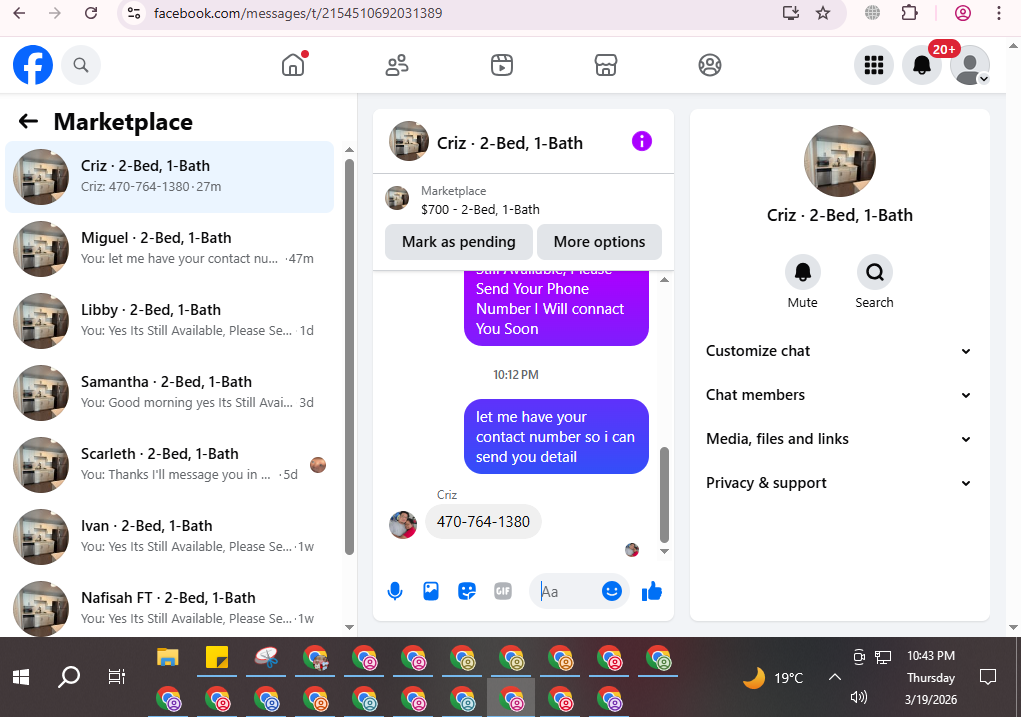This screenshot has width=1021, height=717.
Task: Open the nine-dot Menu grid icon
Action: [874, 65]
